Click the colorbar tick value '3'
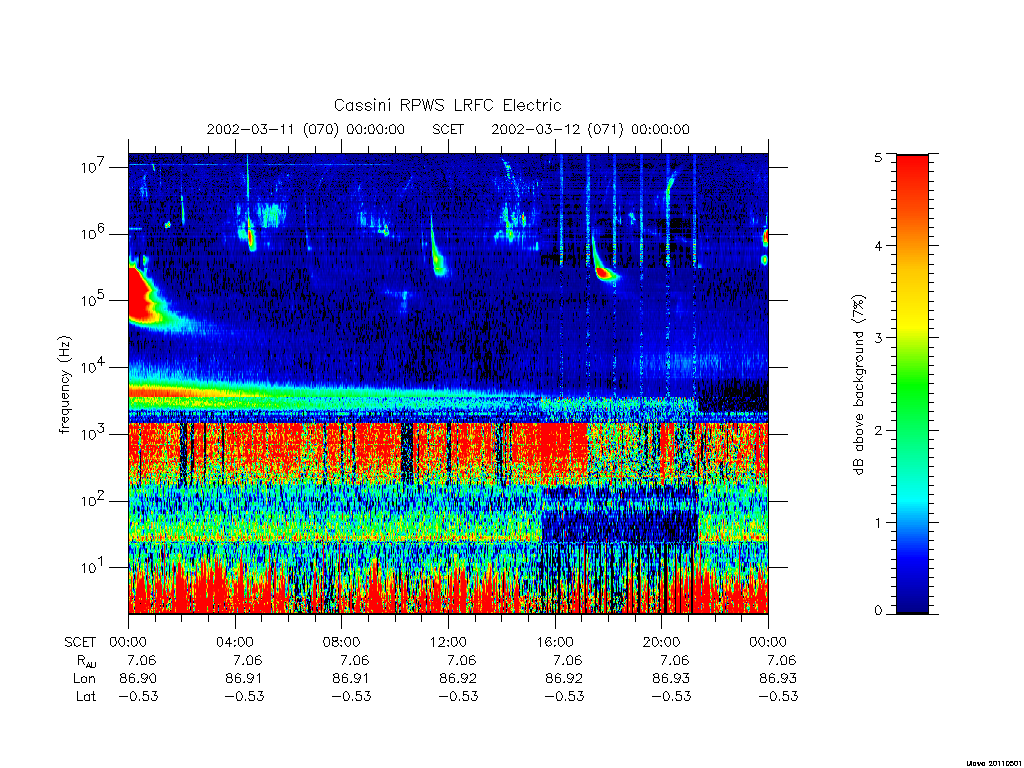This screenshot has height=768, width=1024. pyautogui.click(x=878, y=338)
